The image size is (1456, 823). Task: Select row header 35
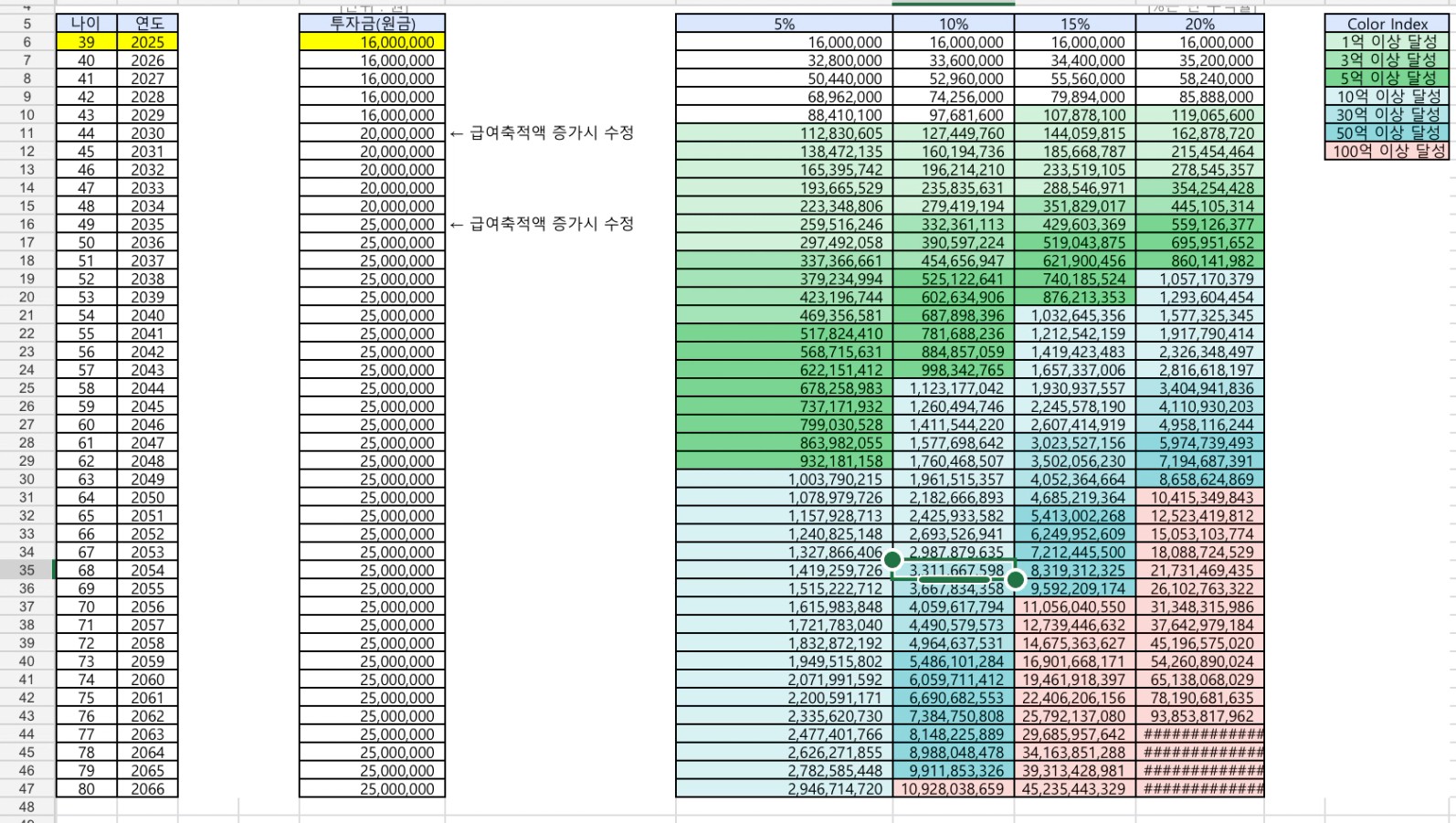pos(26,571)
